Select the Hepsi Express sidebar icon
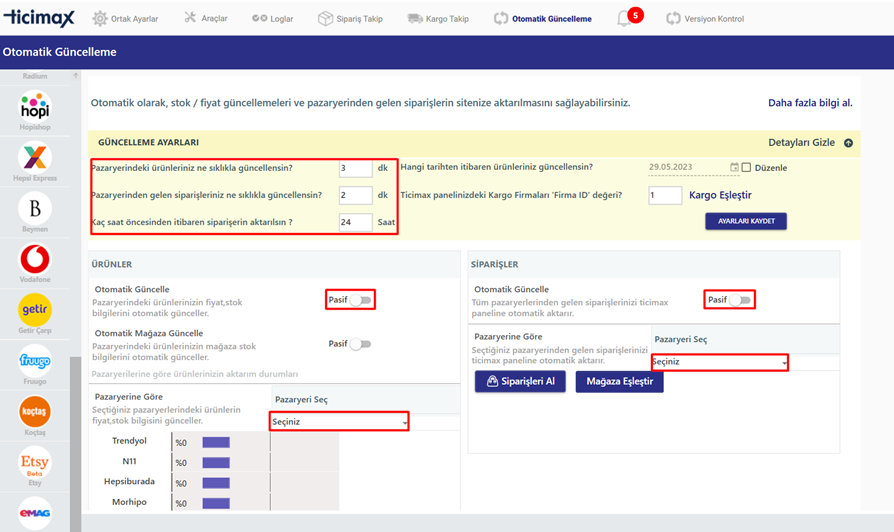This screenshot has width=894, height=532. [x=35, y=157]
